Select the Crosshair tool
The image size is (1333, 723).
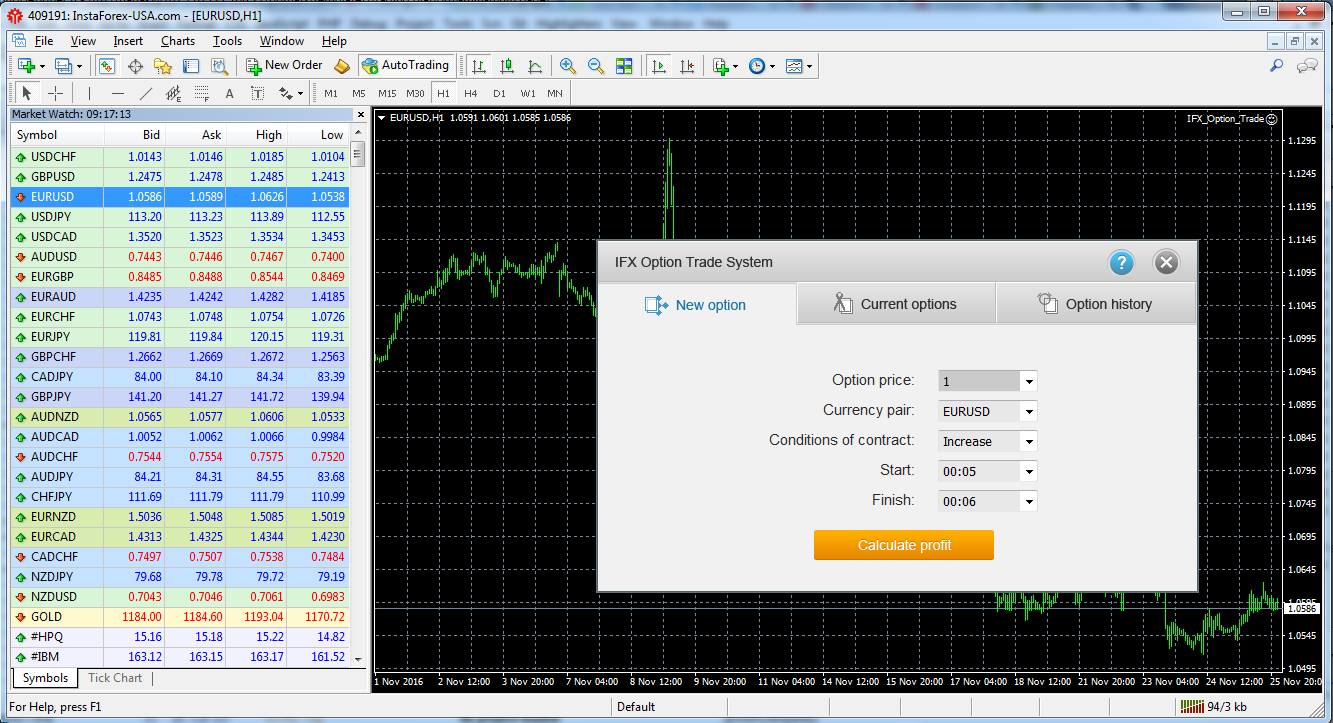click(x=56, y=93)
